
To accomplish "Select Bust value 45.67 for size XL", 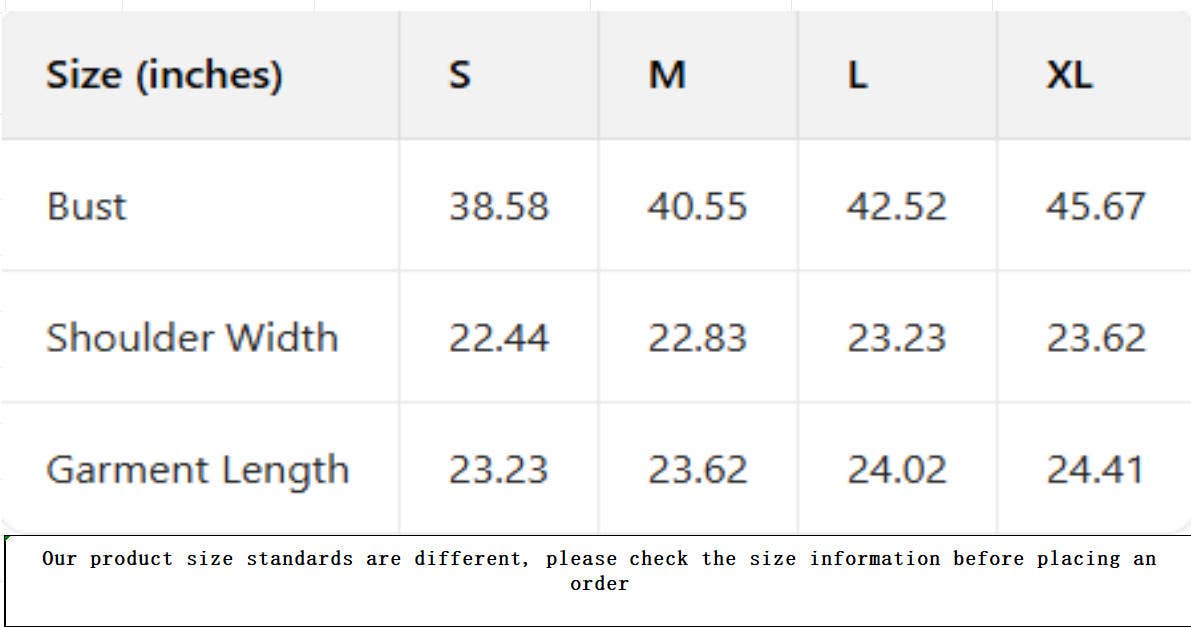I will click(x=1095, y=207).
